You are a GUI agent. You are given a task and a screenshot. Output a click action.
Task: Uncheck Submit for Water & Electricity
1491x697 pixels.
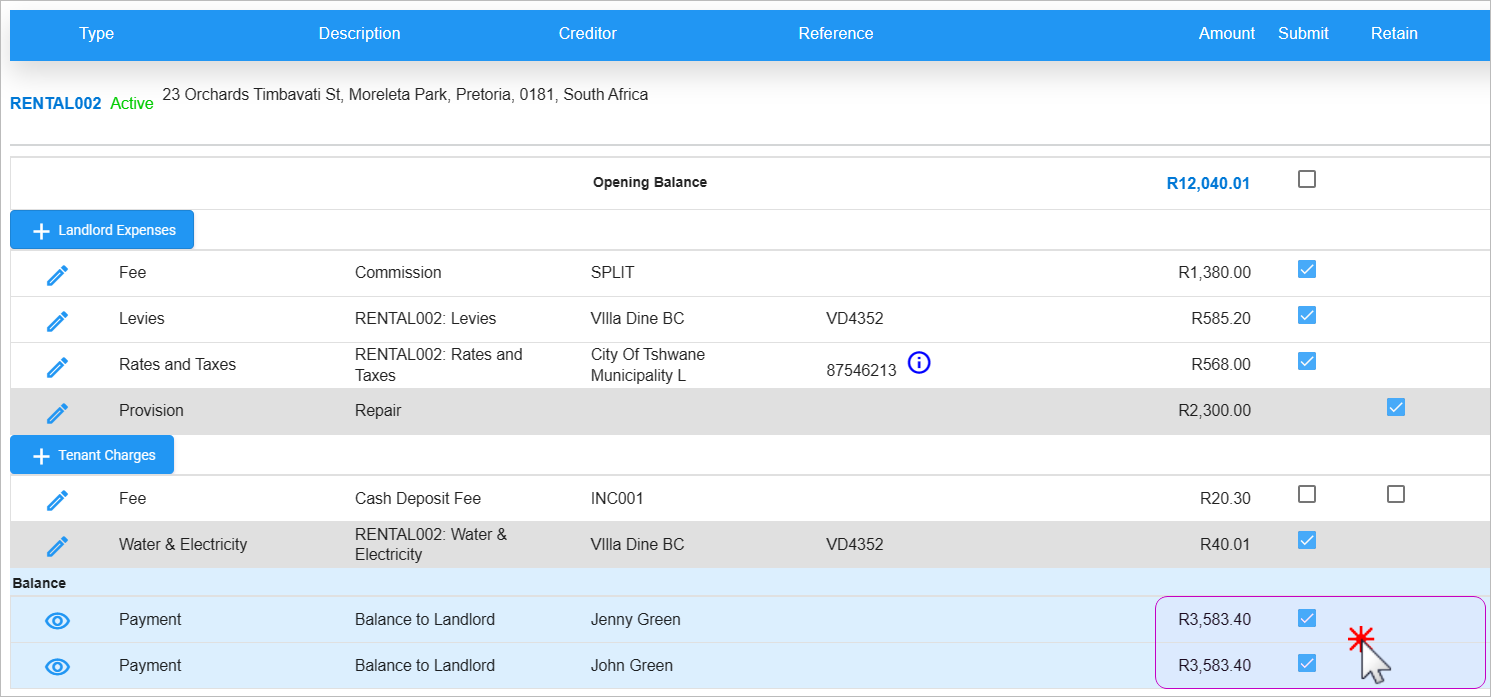[1306, 540]
